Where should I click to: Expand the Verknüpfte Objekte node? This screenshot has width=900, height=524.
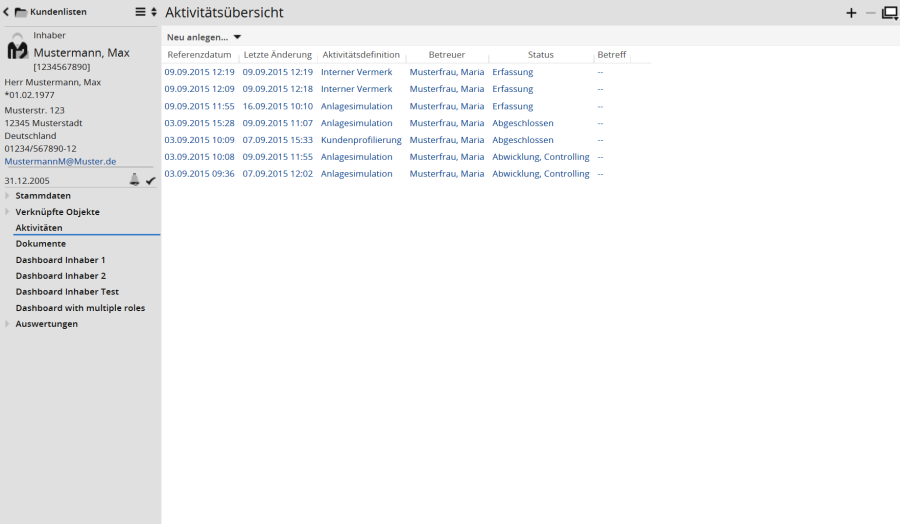[8, 212]
